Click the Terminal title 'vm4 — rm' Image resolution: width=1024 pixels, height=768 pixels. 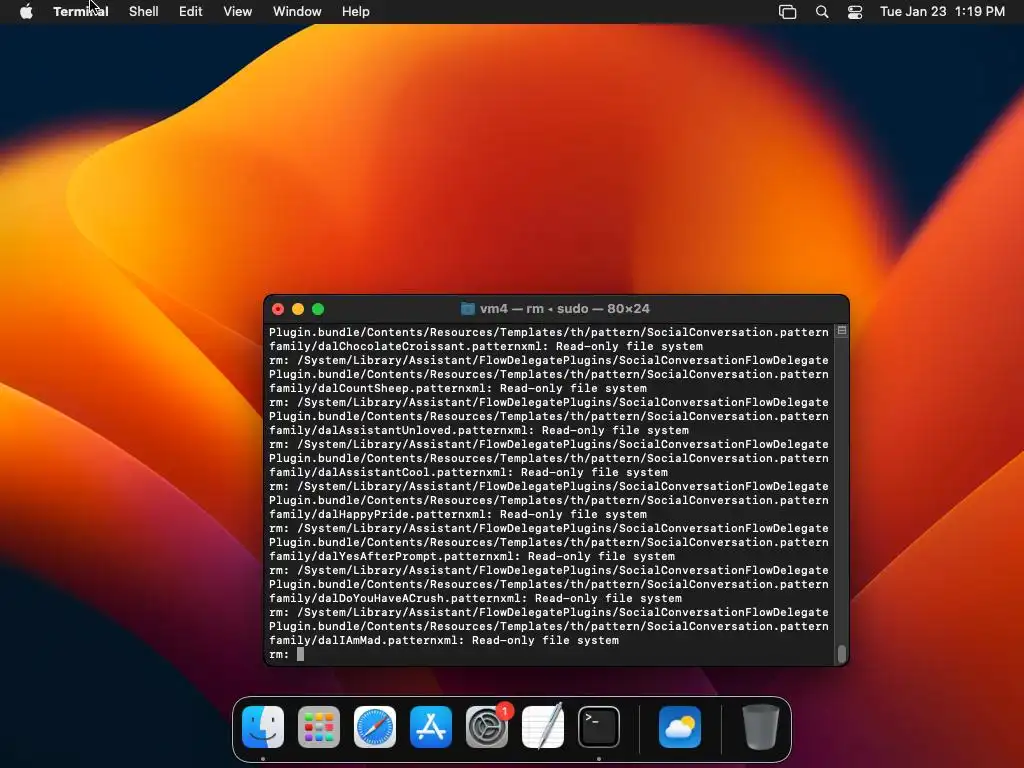(x=513, y=309)
